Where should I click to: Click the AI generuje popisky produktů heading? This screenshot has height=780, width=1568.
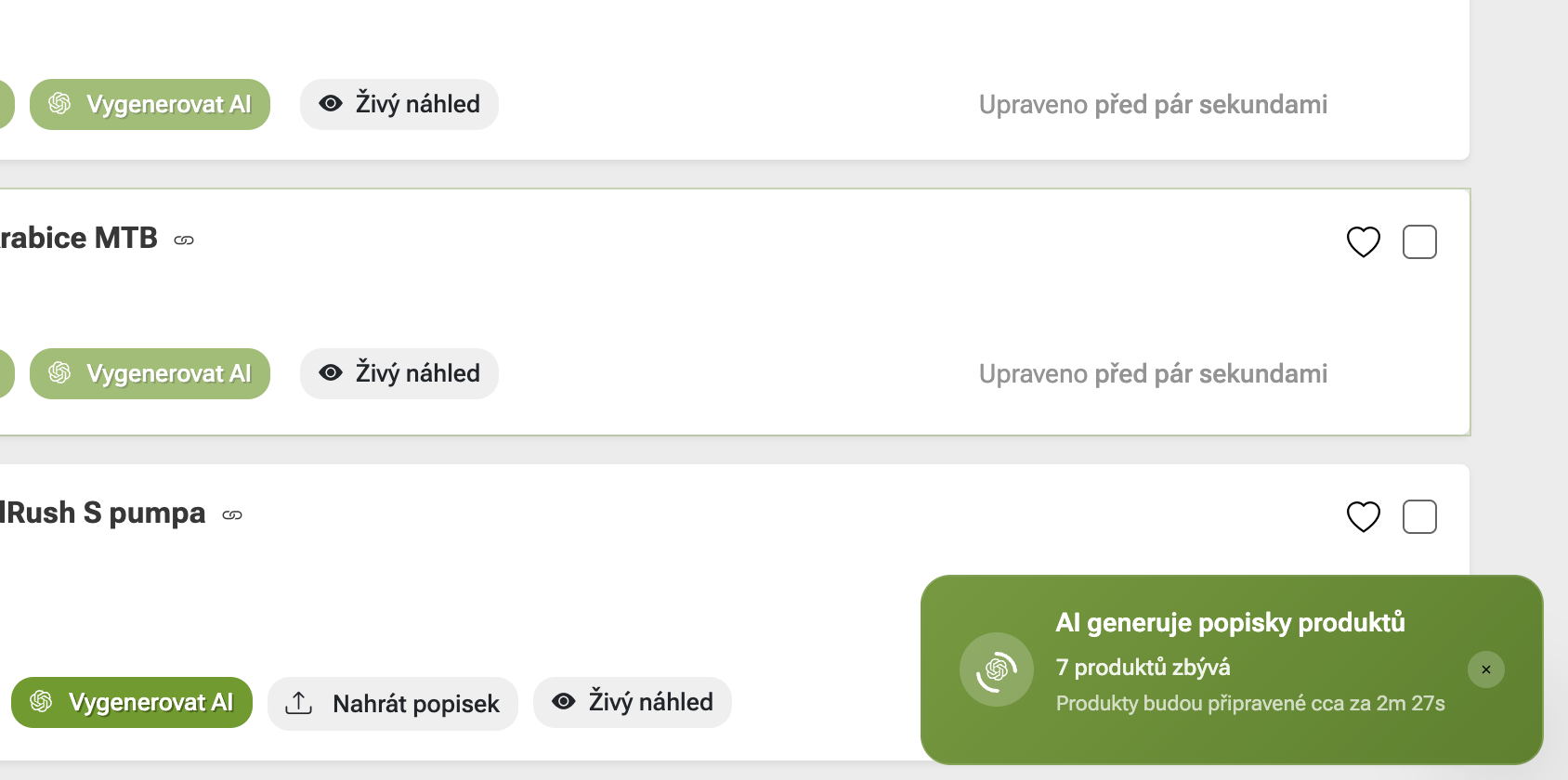click(1230, 622)
